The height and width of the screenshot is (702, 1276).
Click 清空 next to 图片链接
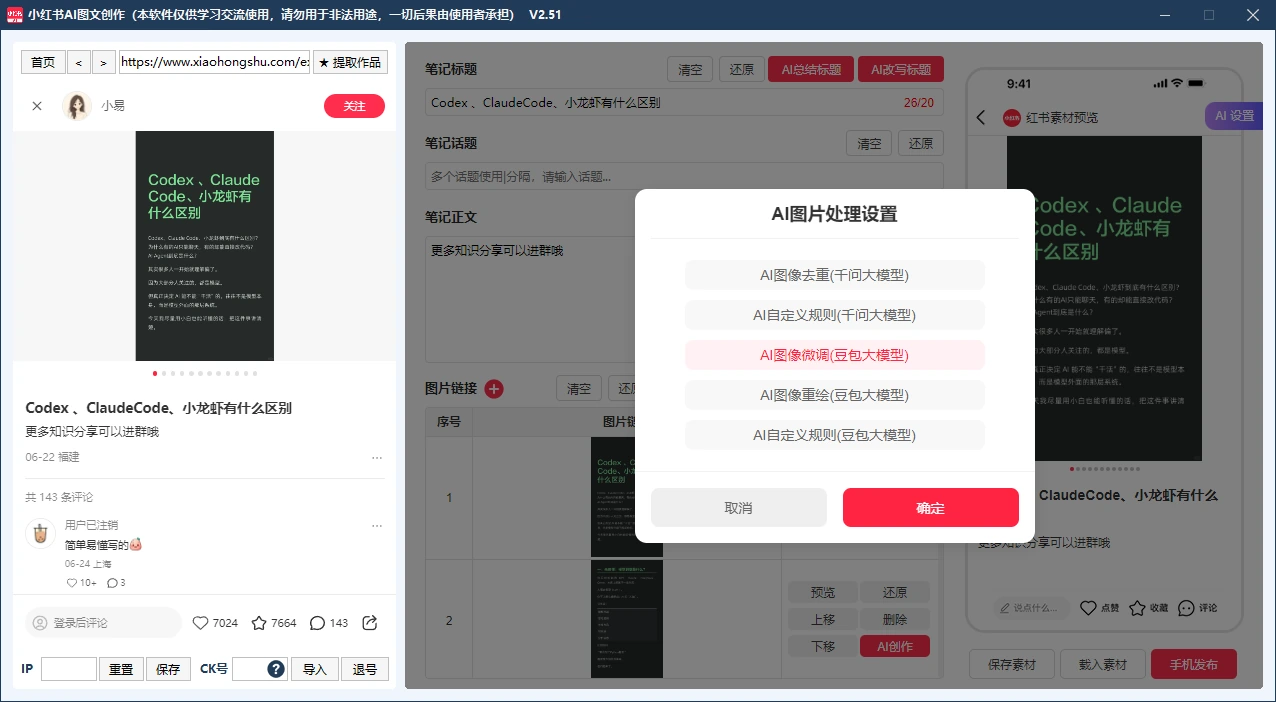tap(579, 389)
